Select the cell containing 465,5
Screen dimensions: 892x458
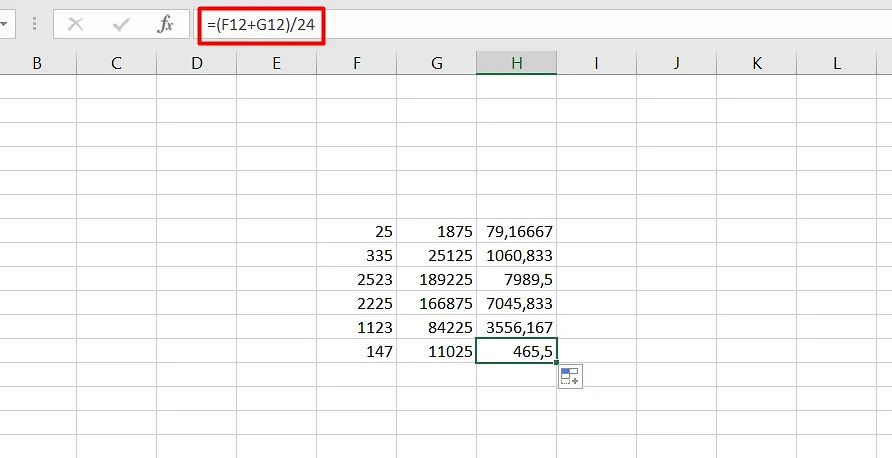tap(516, 351)
